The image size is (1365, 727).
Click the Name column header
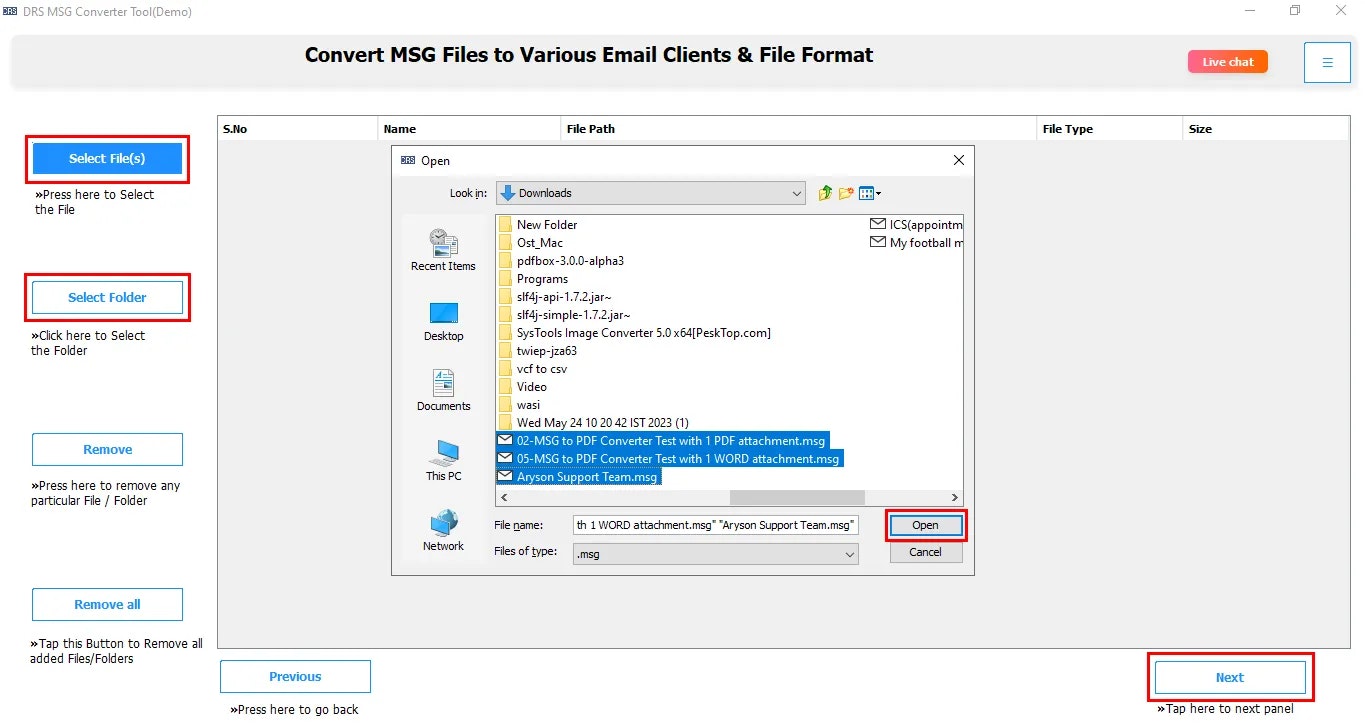(470, 129)
